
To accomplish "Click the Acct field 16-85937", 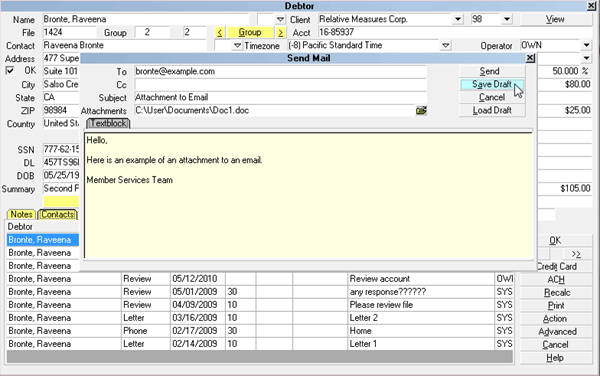I will [455, 33].
